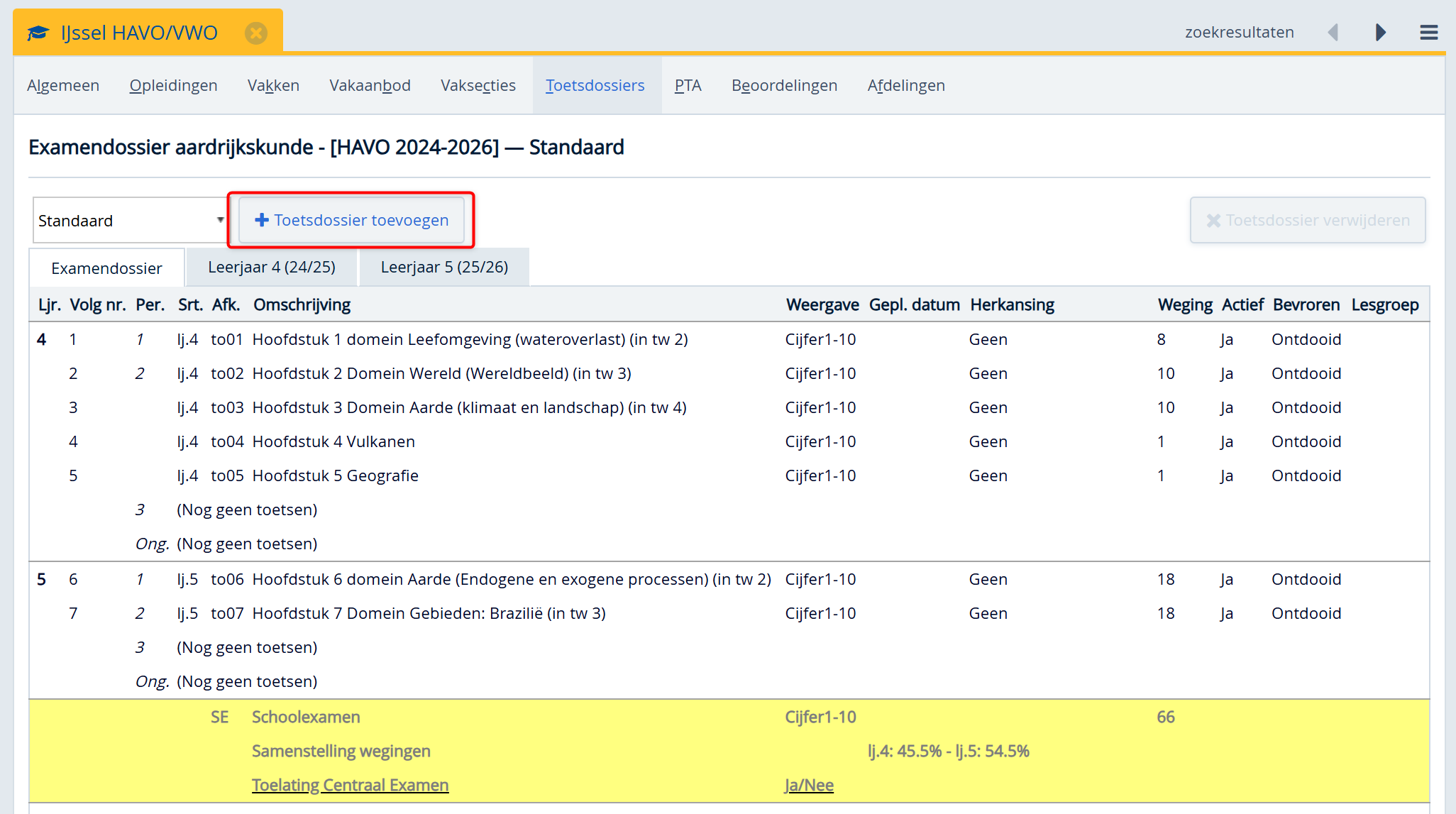
Task: Close the IJssel HAVO/VWO tab
Action: 256,33
